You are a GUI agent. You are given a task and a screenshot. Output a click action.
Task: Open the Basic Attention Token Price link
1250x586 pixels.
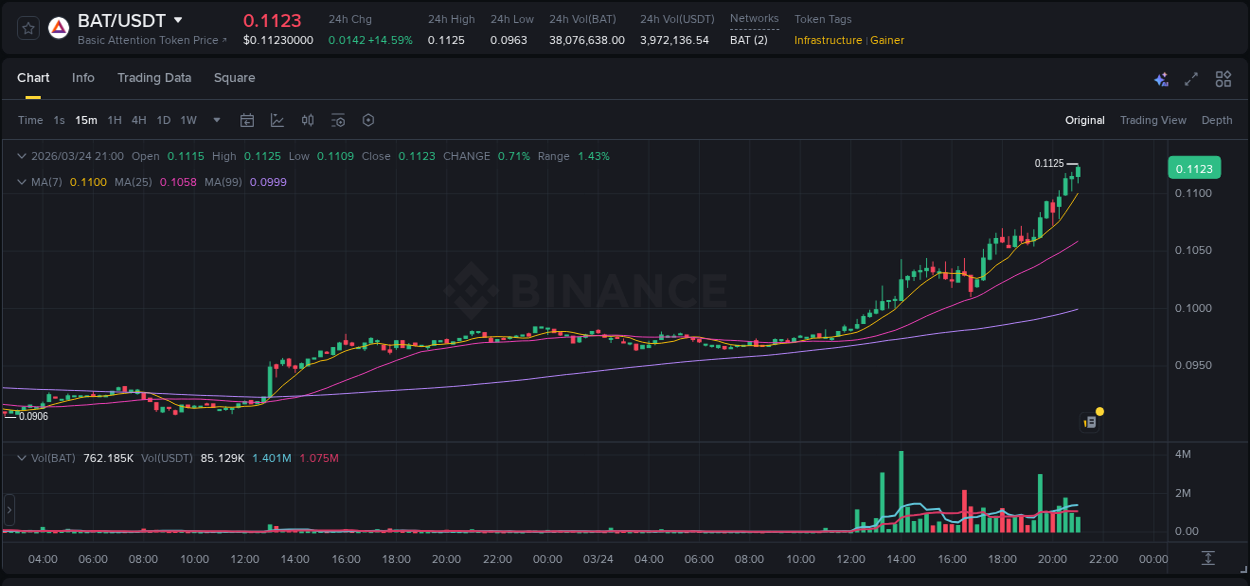[152, 40]
